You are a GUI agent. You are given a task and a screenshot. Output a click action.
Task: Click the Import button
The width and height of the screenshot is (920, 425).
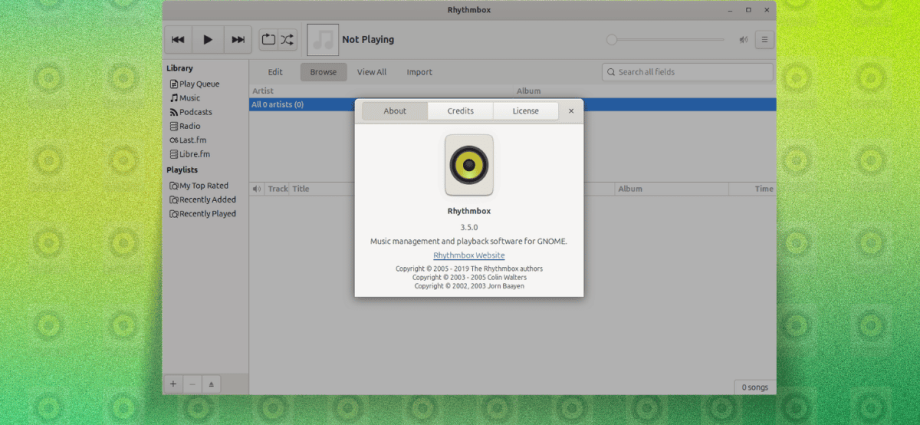click(419, 72)
